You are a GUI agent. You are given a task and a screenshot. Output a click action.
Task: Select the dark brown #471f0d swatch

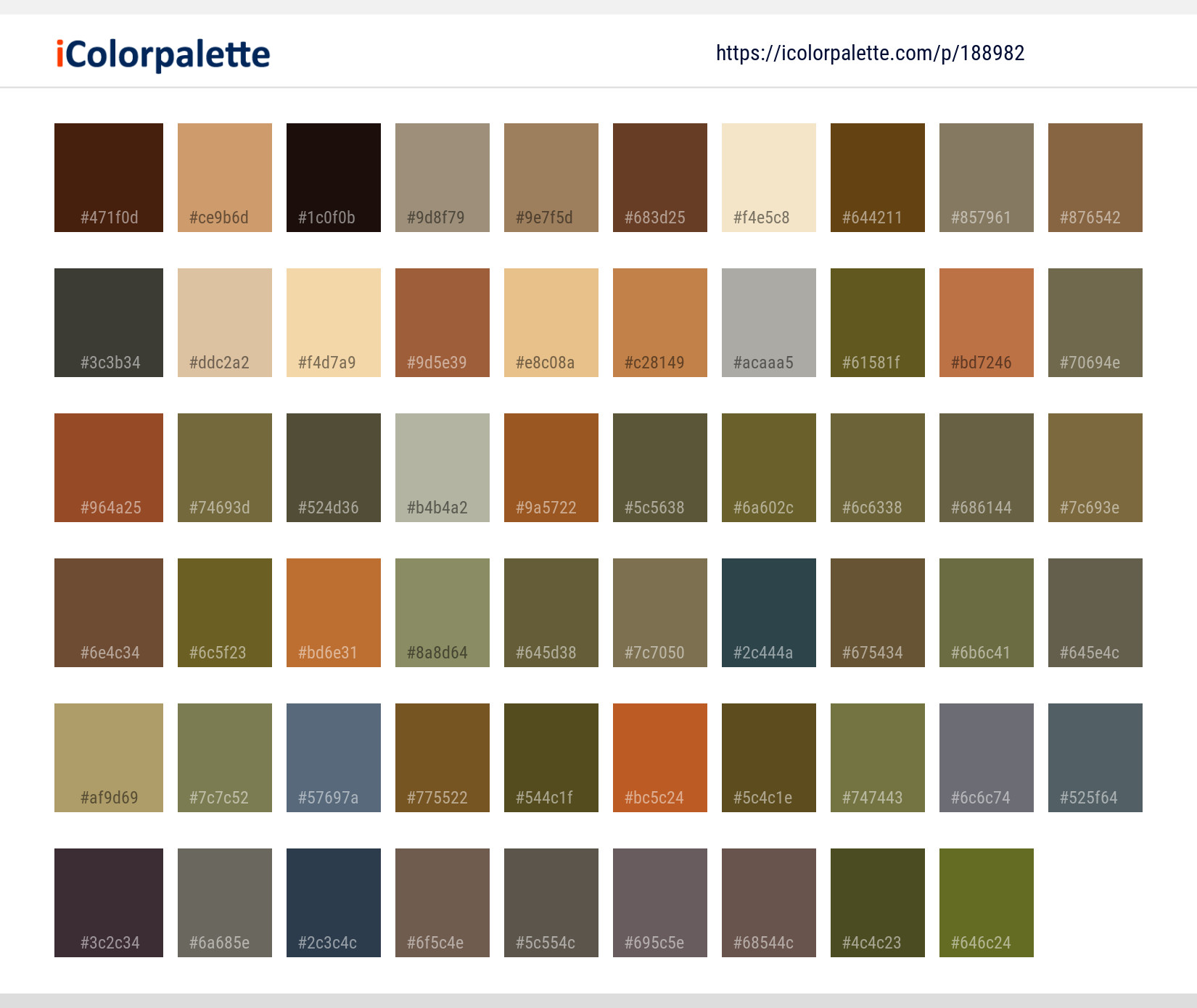[x=108, y=177]
